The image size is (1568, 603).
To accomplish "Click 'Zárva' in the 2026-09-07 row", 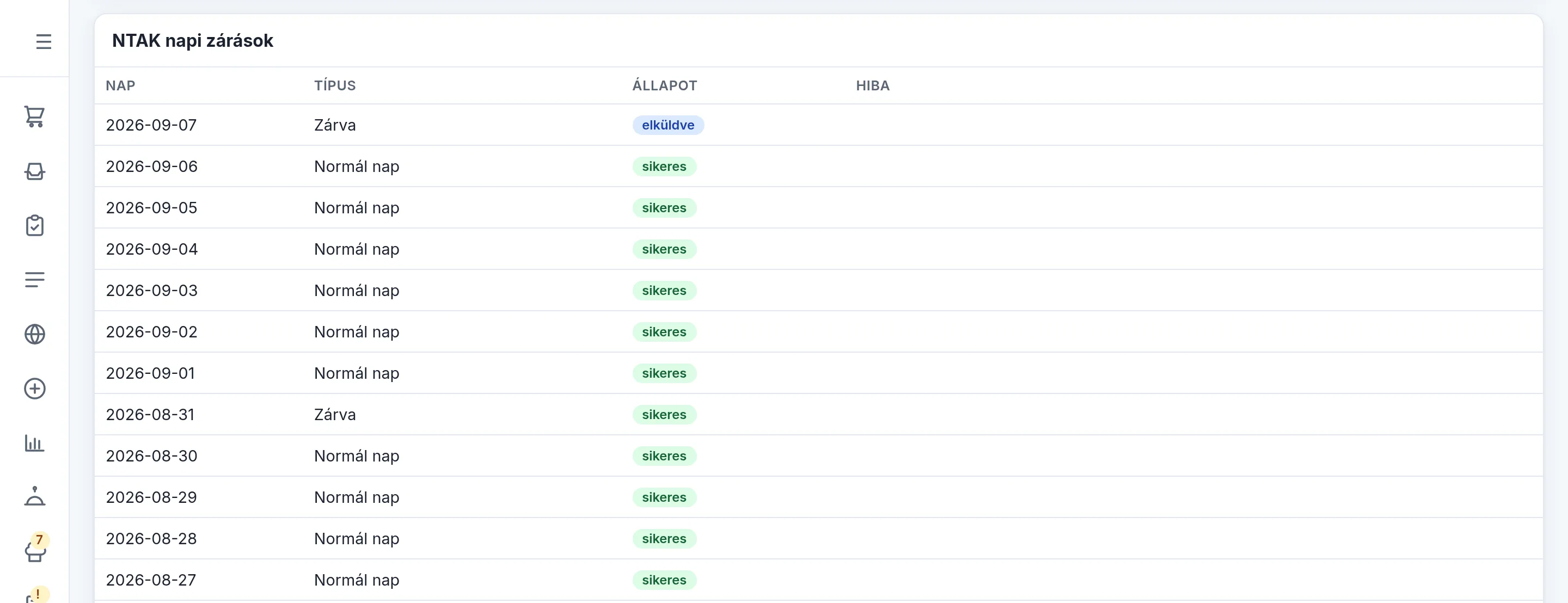I will click(335, 125).
